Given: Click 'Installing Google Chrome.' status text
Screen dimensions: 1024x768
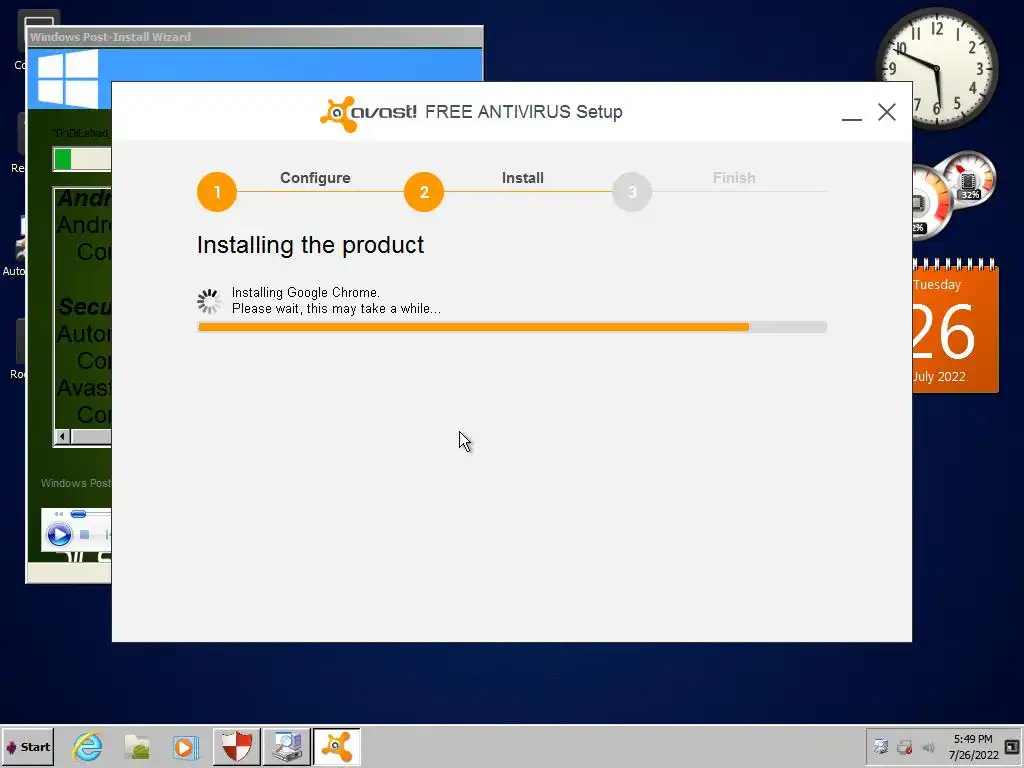Looking at the screenshot, I should [x=306, y=293].
